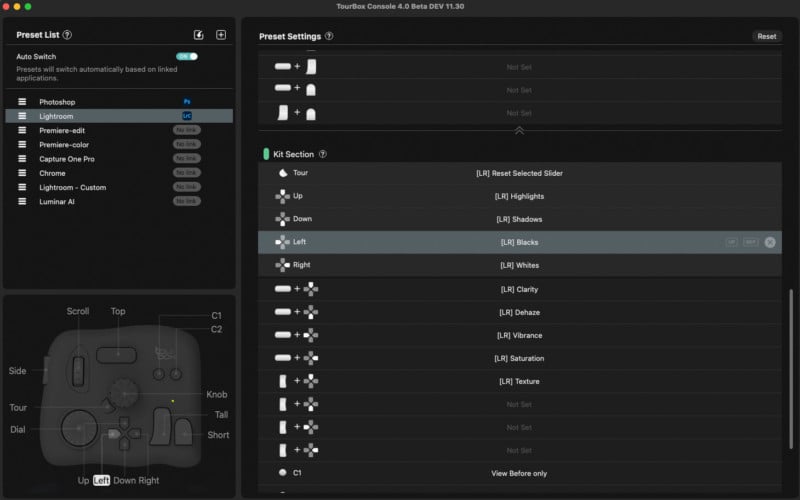Open the Up row Highlights assignment

click(518, 196)
